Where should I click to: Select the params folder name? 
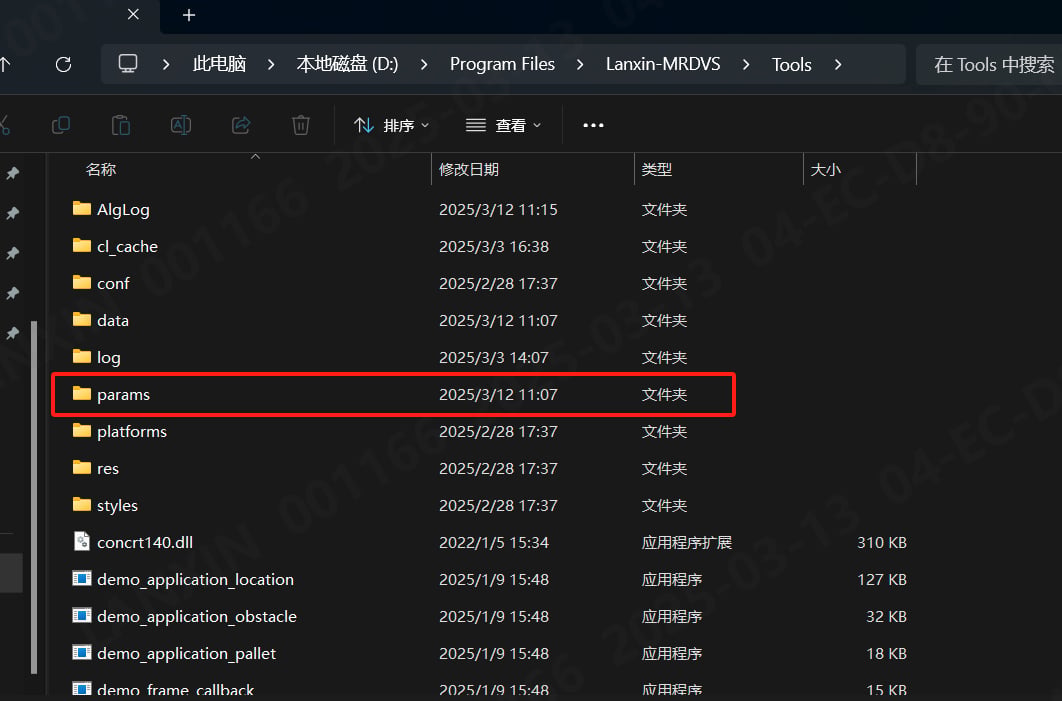click(123, 395)
